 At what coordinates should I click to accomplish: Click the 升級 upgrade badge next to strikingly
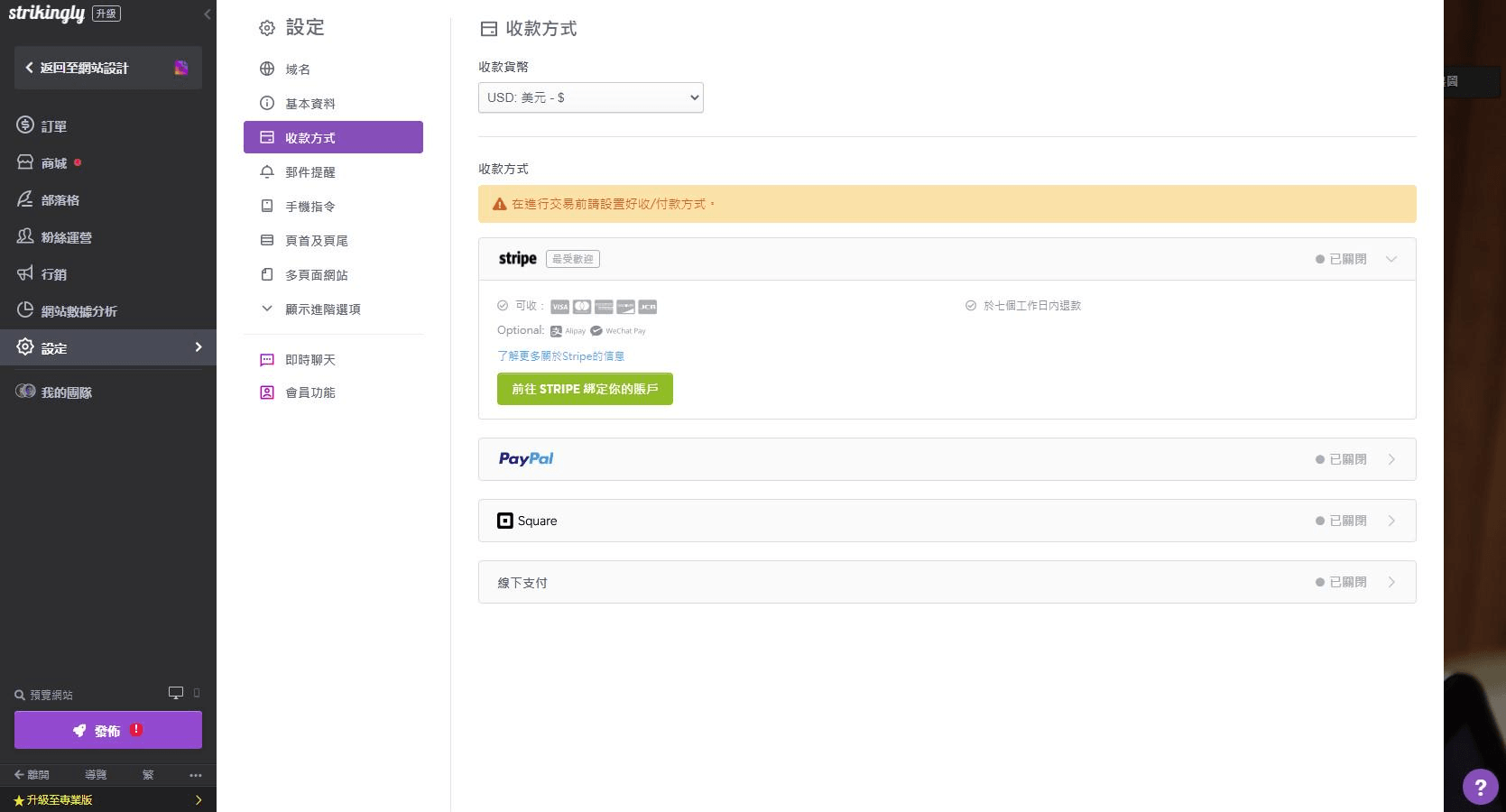pos(106,13)
